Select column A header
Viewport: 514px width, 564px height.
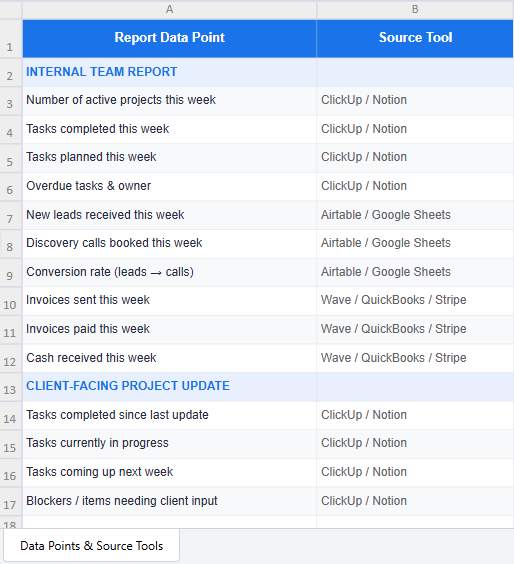coord(169,9)
